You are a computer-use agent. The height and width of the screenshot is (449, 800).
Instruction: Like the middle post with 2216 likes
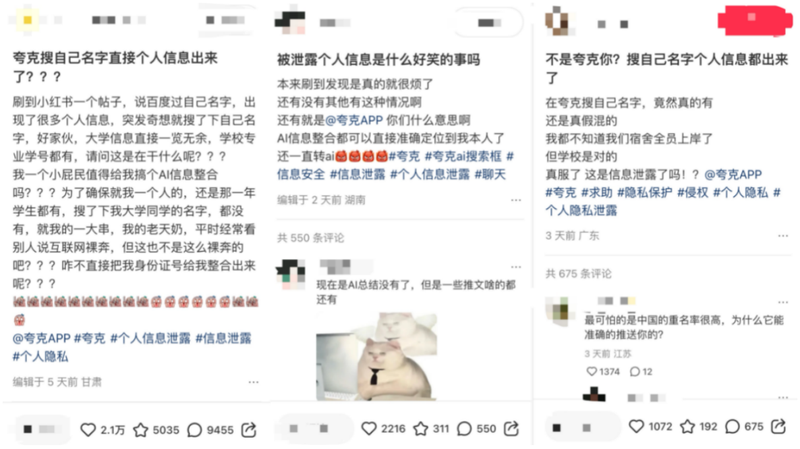(x=369, y=428)
